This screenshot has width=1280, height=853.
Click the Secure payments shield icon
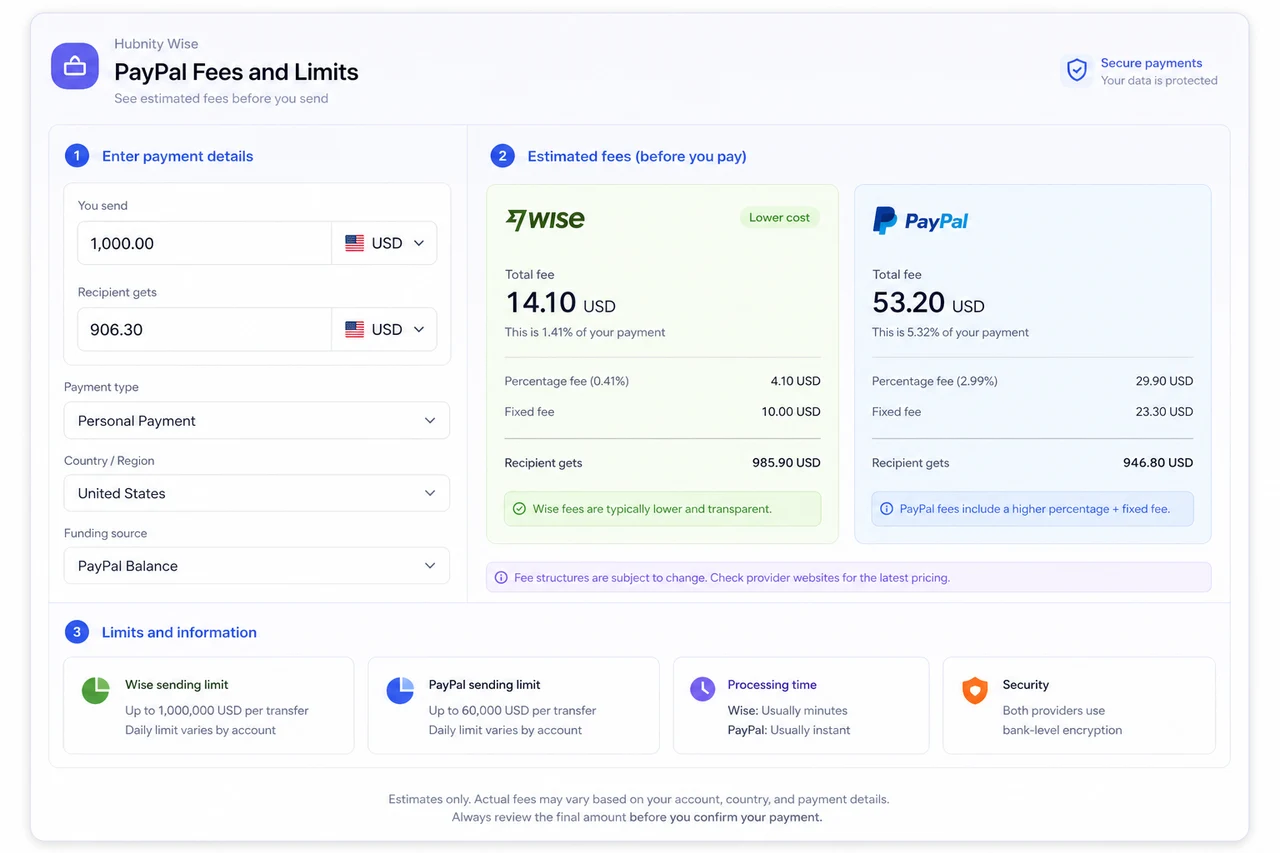(1077, 70)
